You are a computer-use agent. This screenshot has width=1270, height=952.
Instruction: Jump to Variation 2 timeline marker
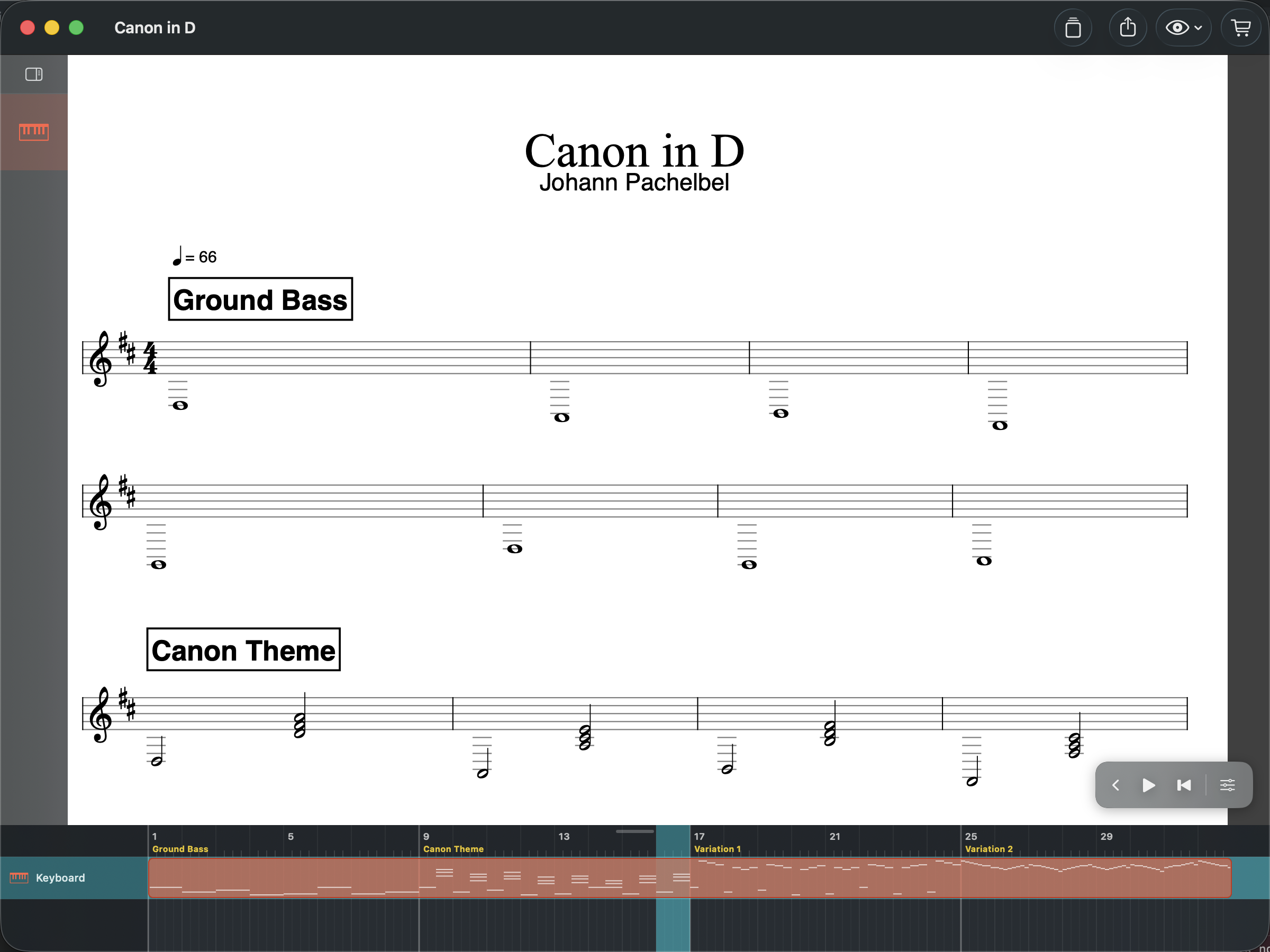click(x=988, y=849)
